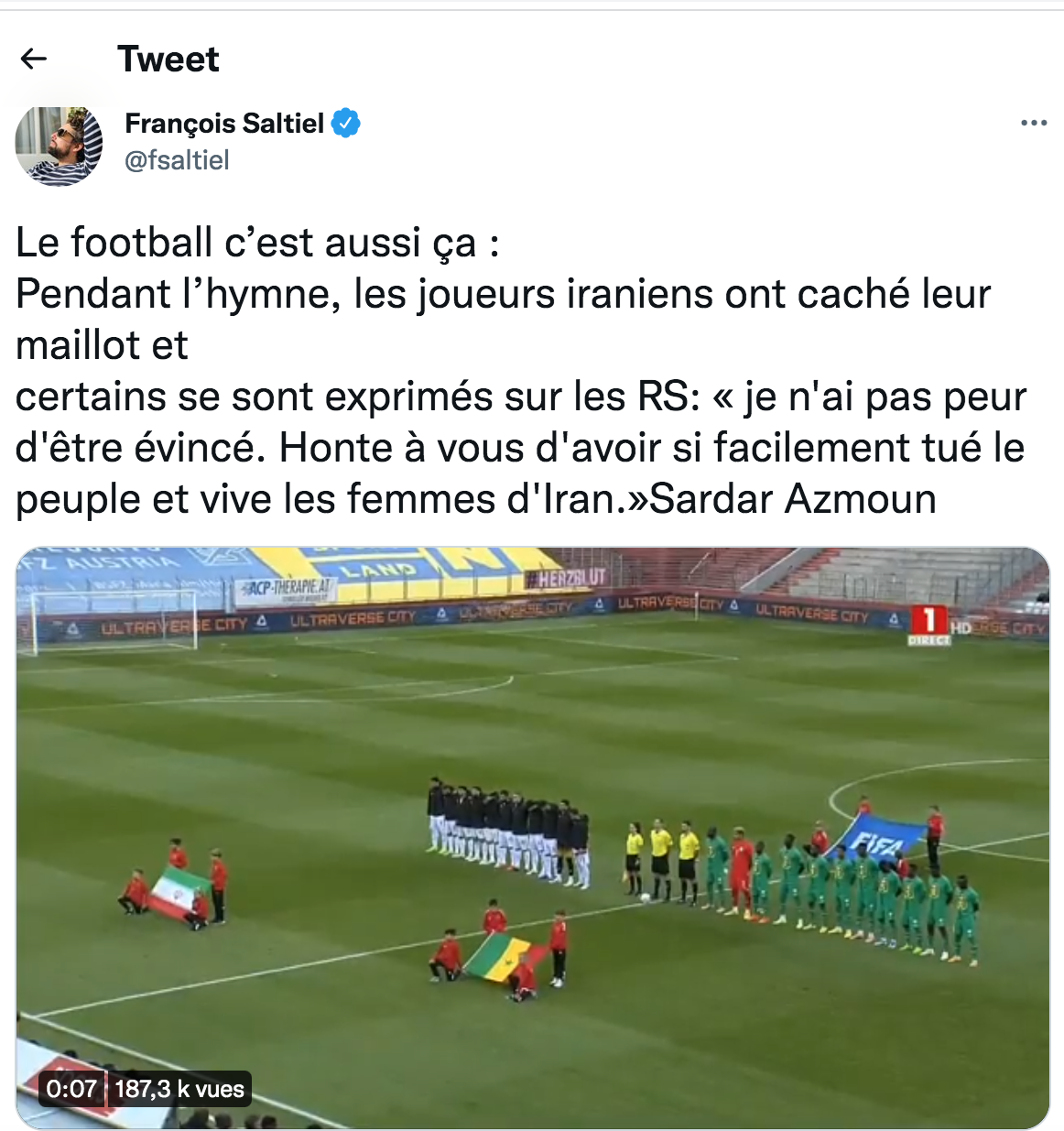Click the 187,3 k vues view count

179,1089
